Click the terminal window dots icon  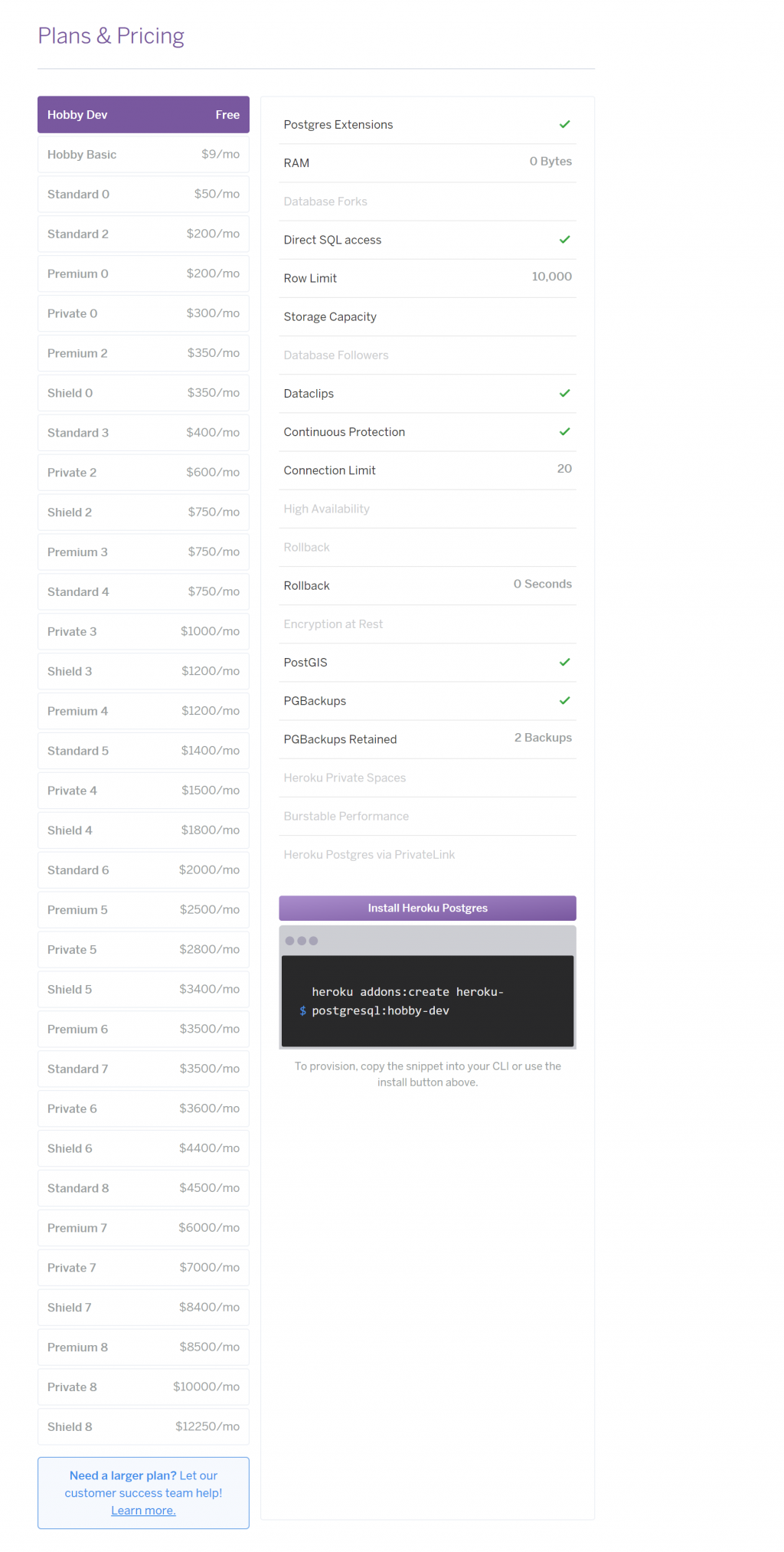click(x=302, y=941)
